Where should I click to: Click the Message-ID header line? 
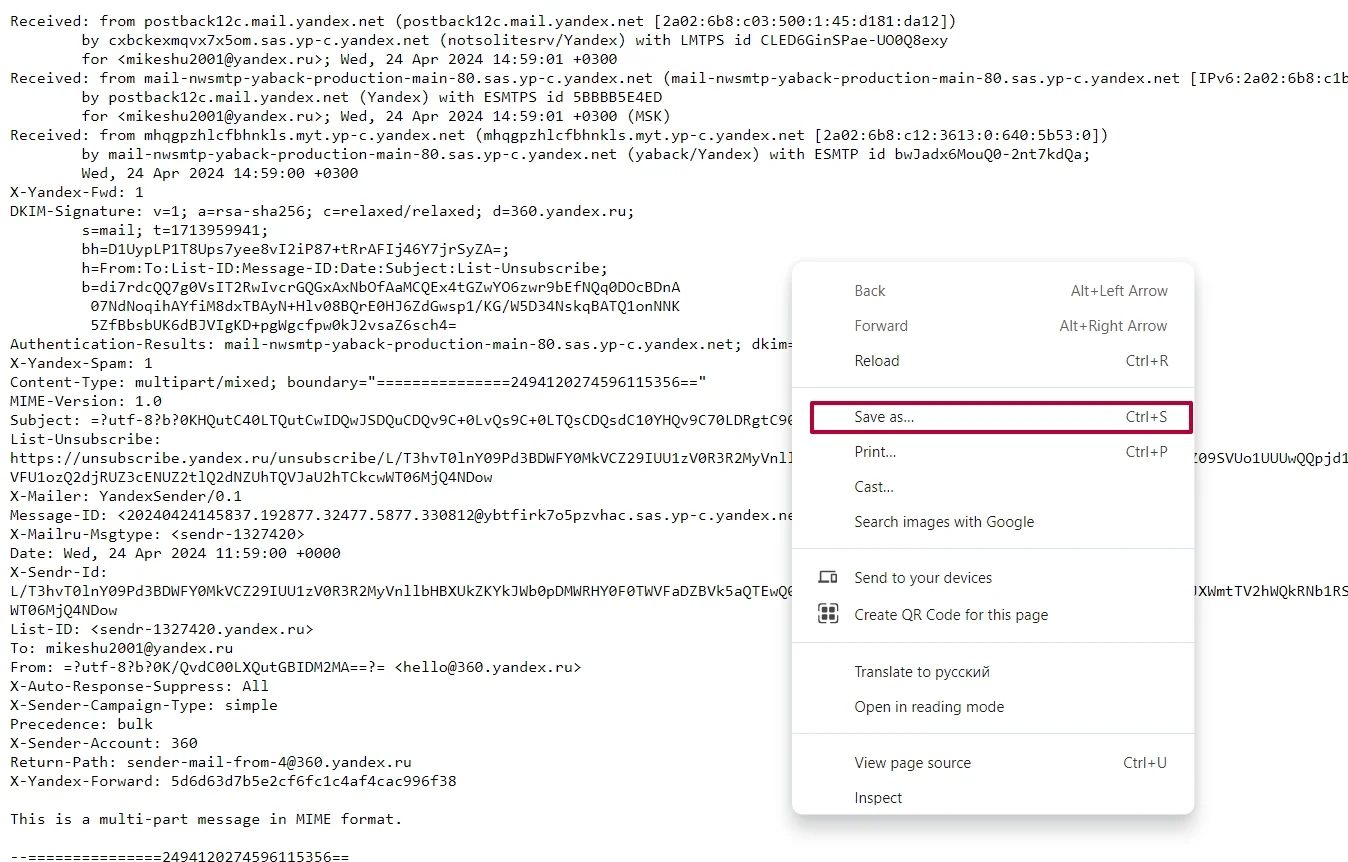point(401,515)
